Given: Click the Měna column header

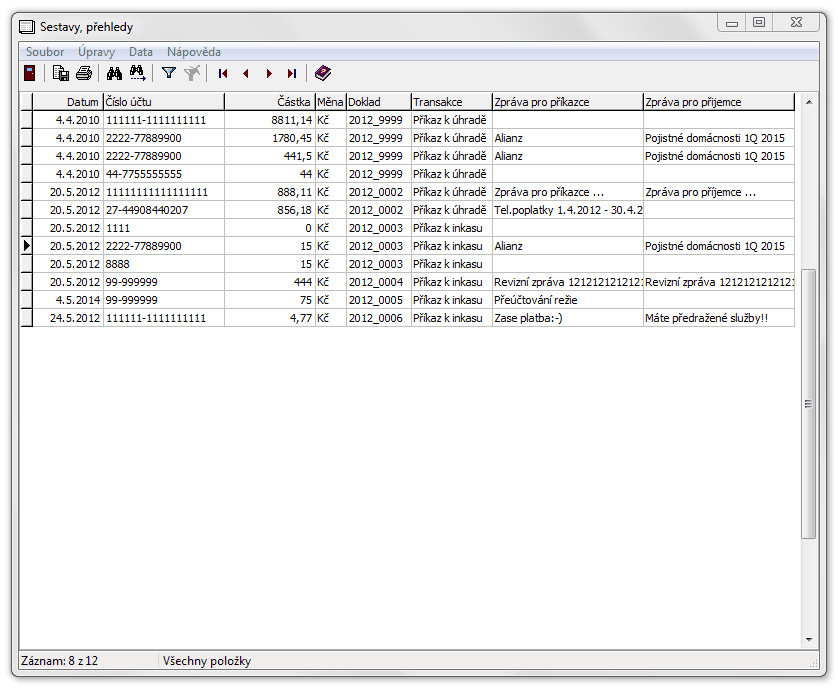Looking at the screenshot, I should (331, 102).
